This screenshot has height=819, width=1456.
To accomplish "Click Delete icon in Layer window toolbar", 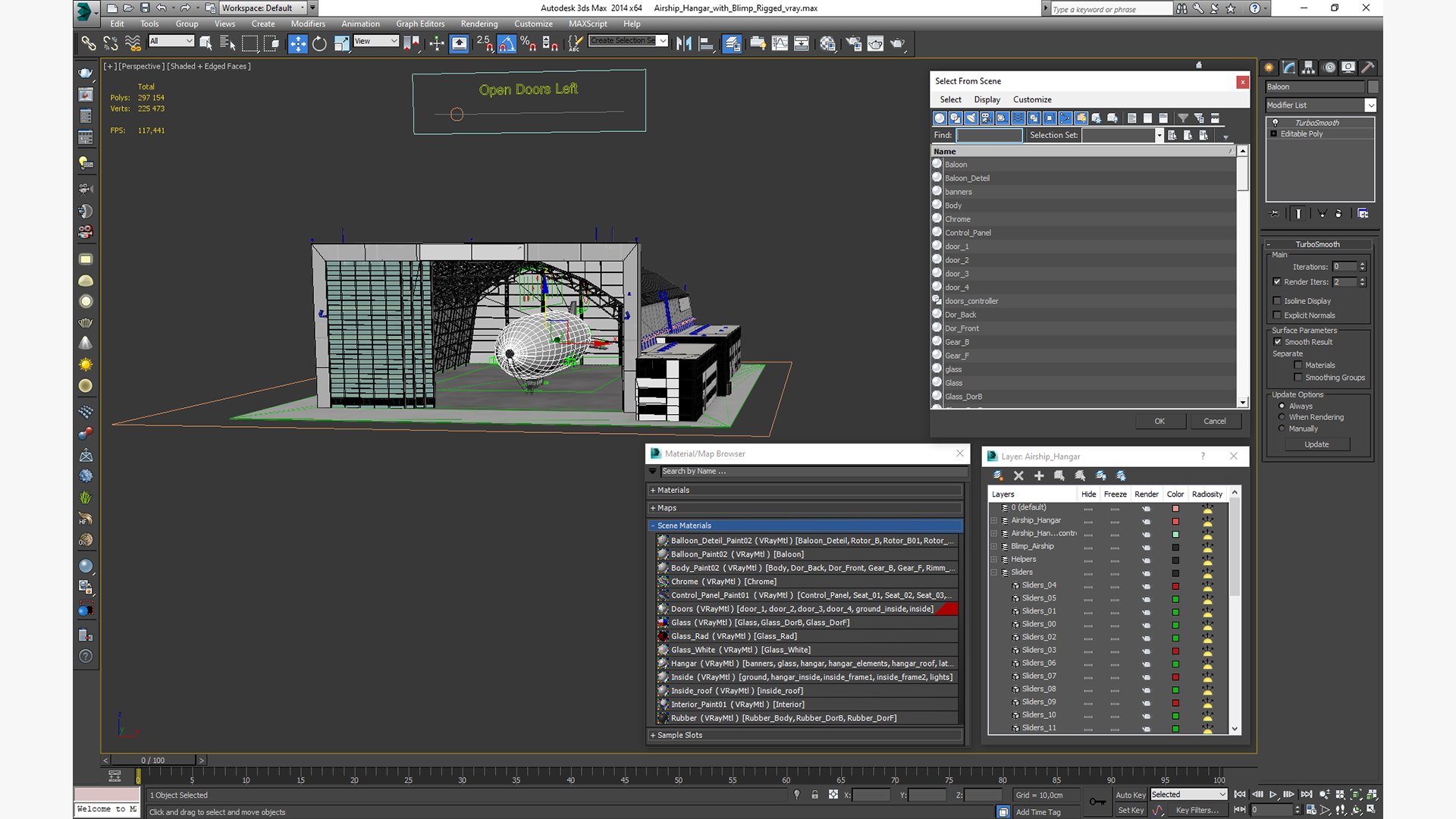I will click(x=1018, y=475).
